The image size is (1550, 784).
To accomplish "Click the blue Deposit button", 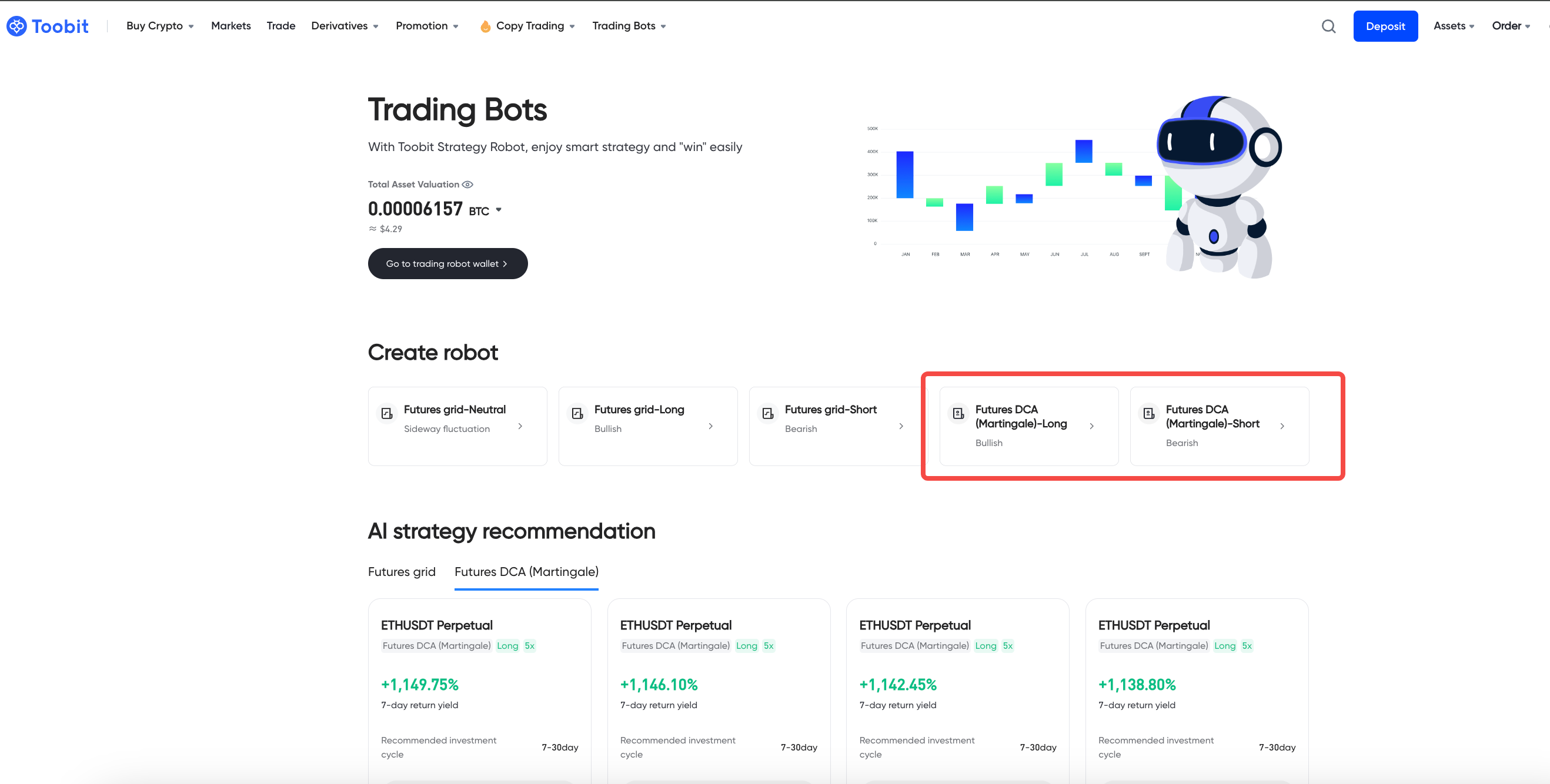I will (1385, 26).
